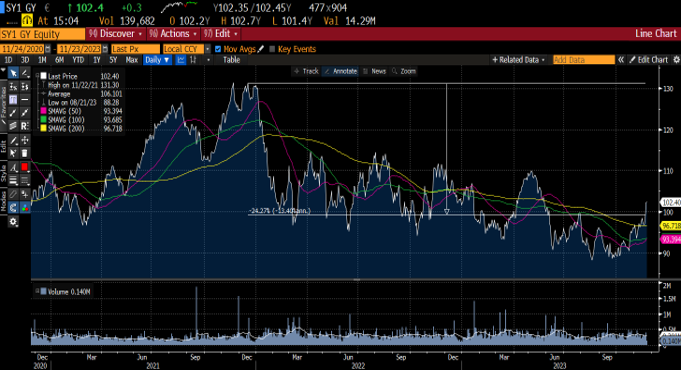681x370 pixels.
Task: Toggle the Mov Avgs checkbox
Action: click(x=218, y=49)
